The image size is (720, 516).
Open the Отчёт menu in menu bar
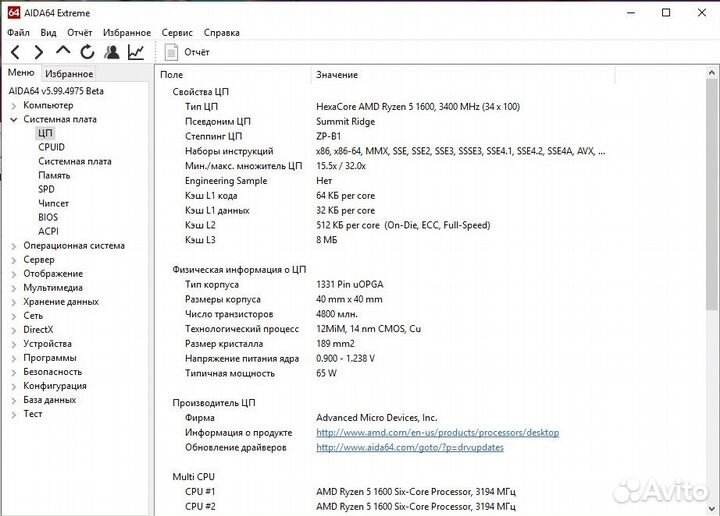coord(79,33)
